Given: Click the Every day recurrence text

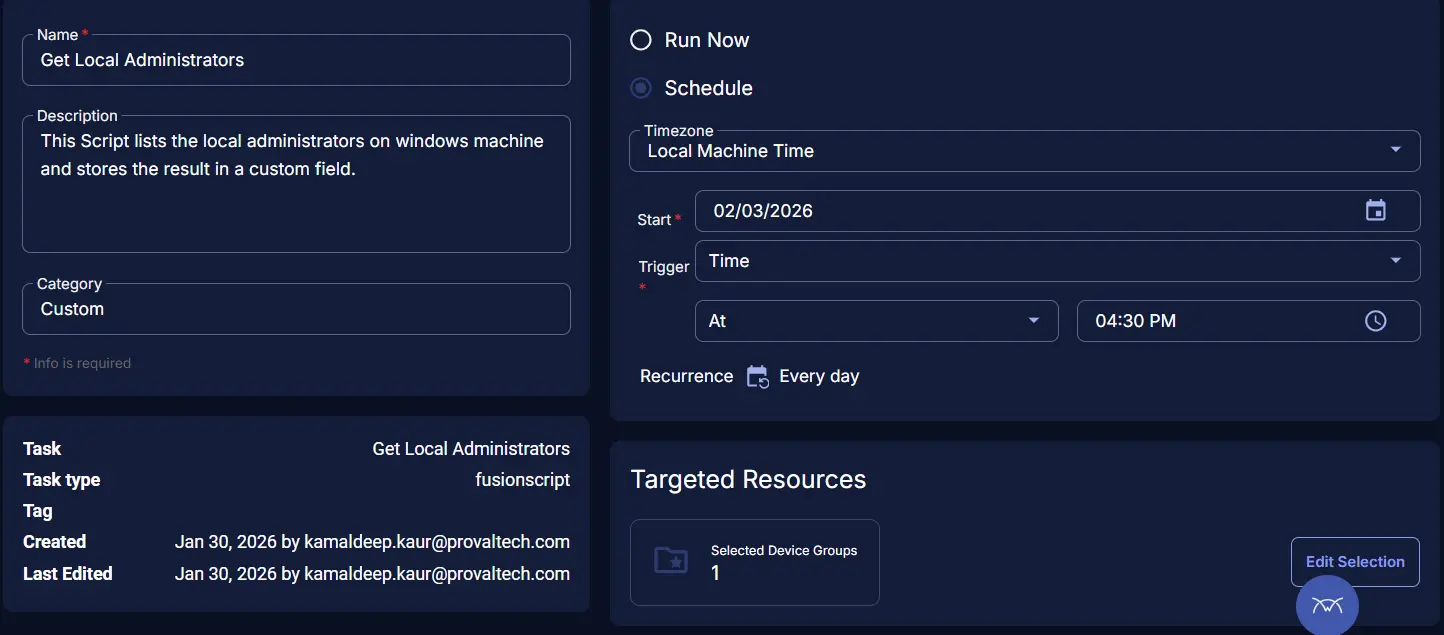Looking at the screenshot, I should [x=819, y=377].
